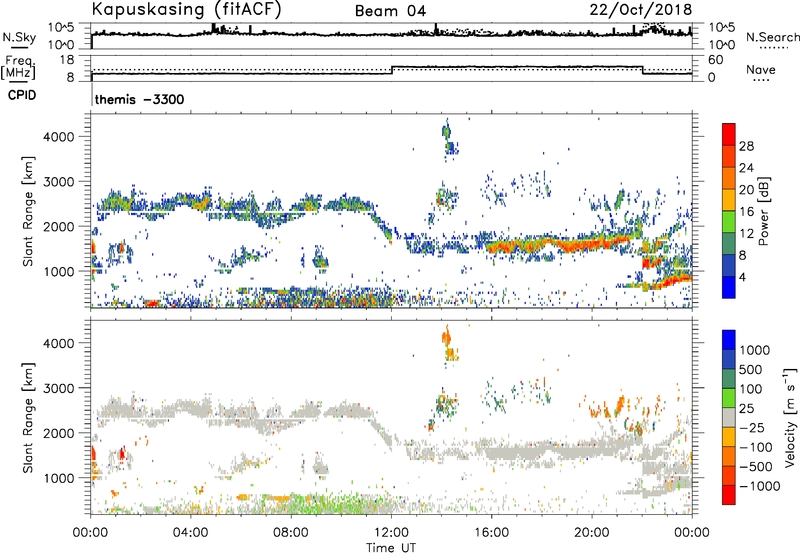This screenshot has height=554, width=800.
Task: Click the 'themis -3300' CPID text
Action: (x=139, y=99)
